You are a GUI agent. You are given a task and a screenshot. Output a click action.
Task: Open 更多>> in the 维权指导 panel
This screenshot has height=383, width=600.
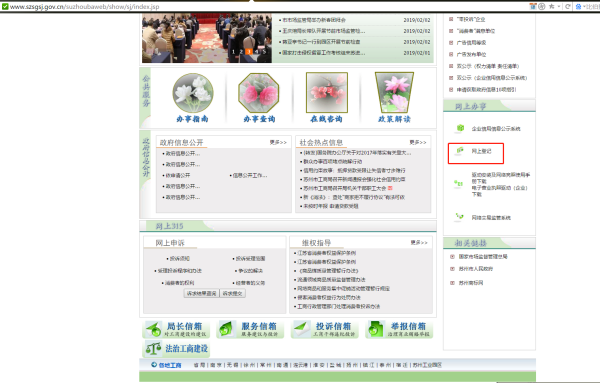[419, 243]
